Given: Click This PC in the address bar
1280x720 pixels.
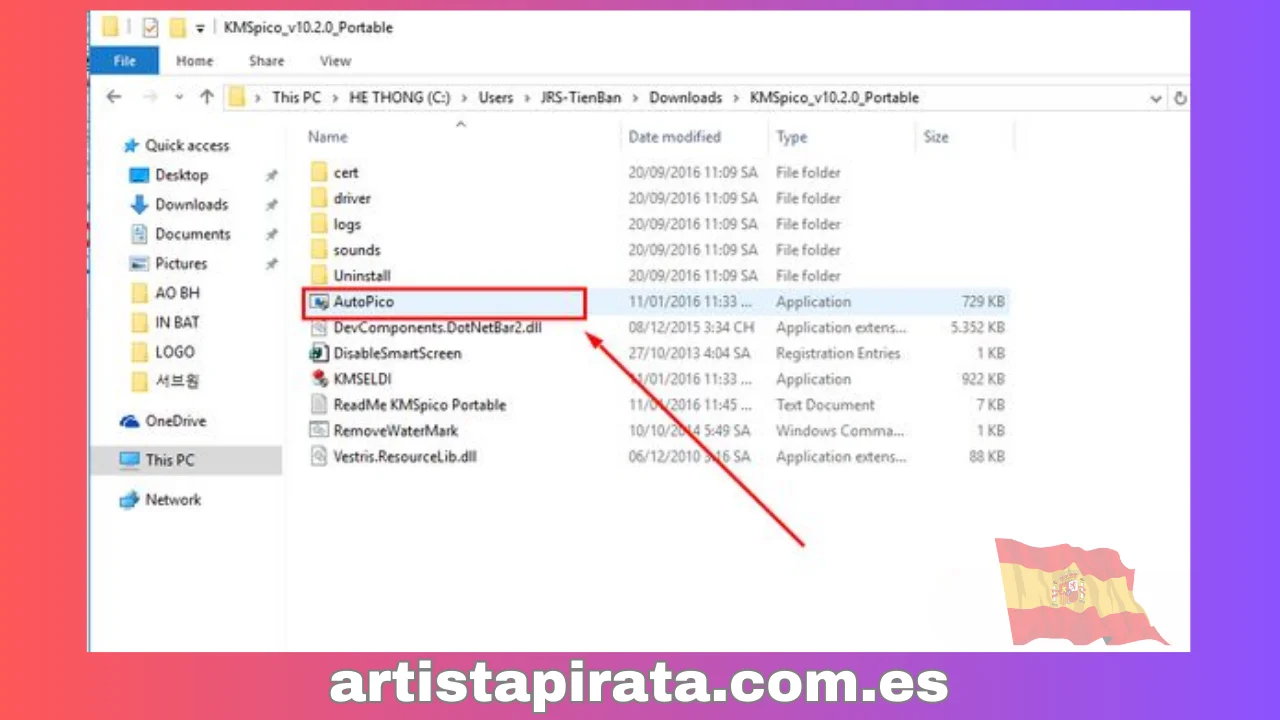Looking at the screenshot, I should (x=296, y=97).
